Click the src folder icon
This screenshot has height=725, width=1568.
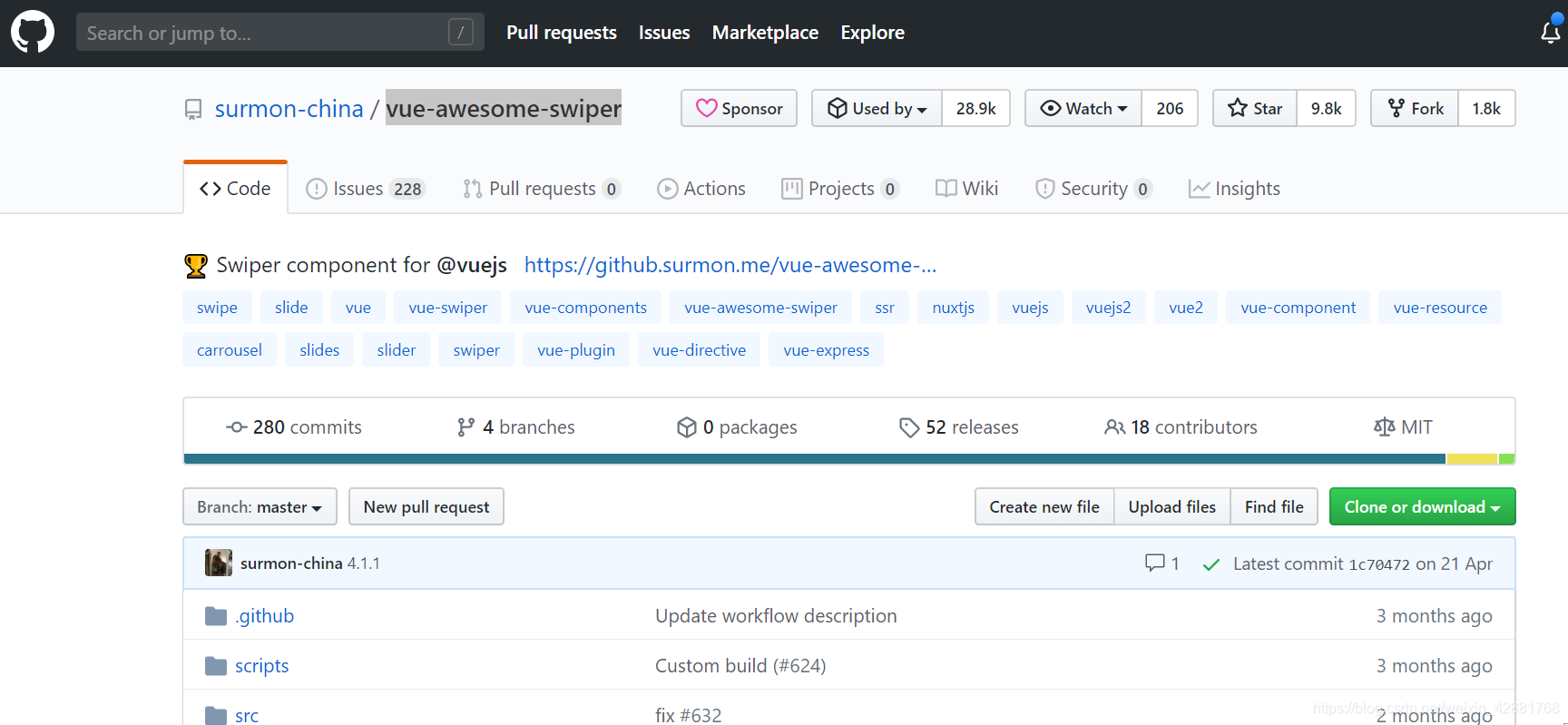(x=216, y=716)
